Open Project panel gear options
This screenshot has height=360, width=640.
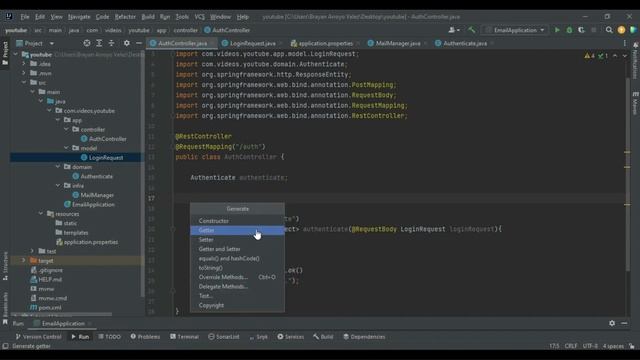127,43
